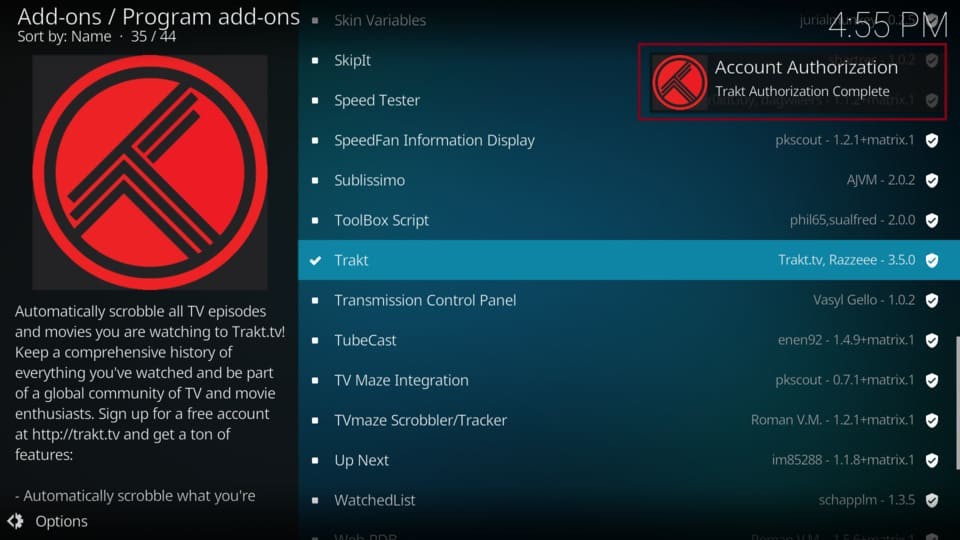Image resolution: width=960 pixels, height=540 pixels.
Task: Click Trakt icon in authorization notification
Action: 679,83
